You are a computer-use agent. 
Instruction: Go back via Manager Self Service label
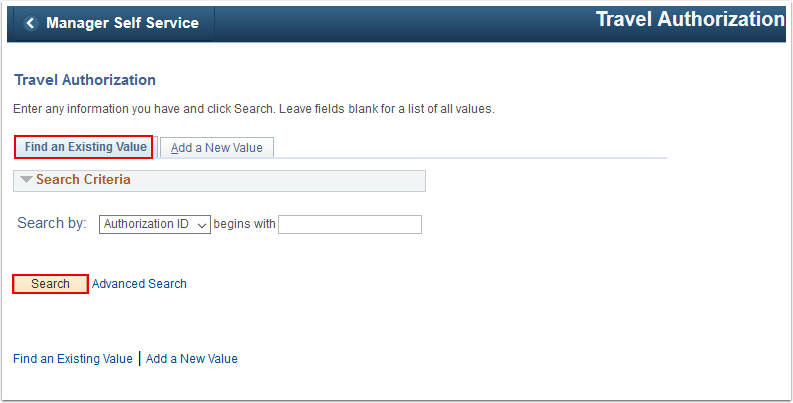point(122,23)
